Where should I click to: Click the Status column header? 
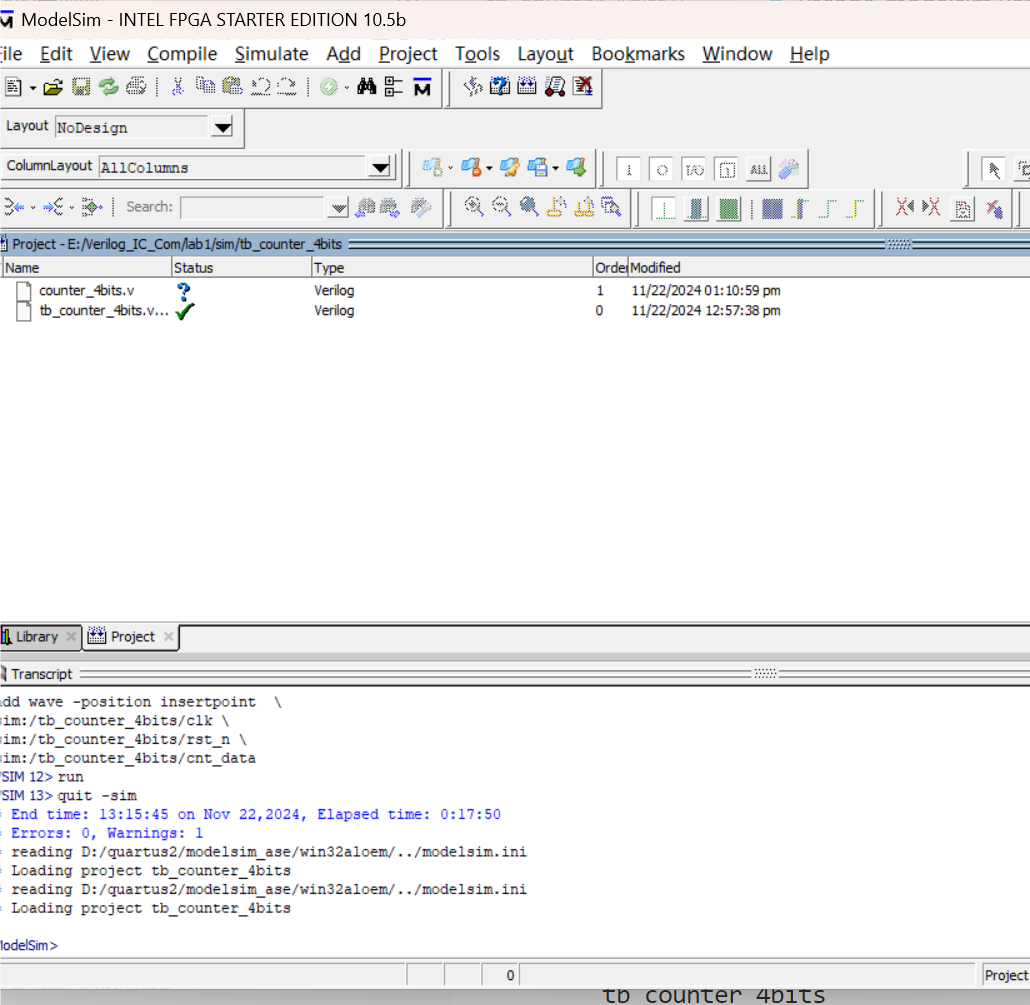(x=241, y=267)
